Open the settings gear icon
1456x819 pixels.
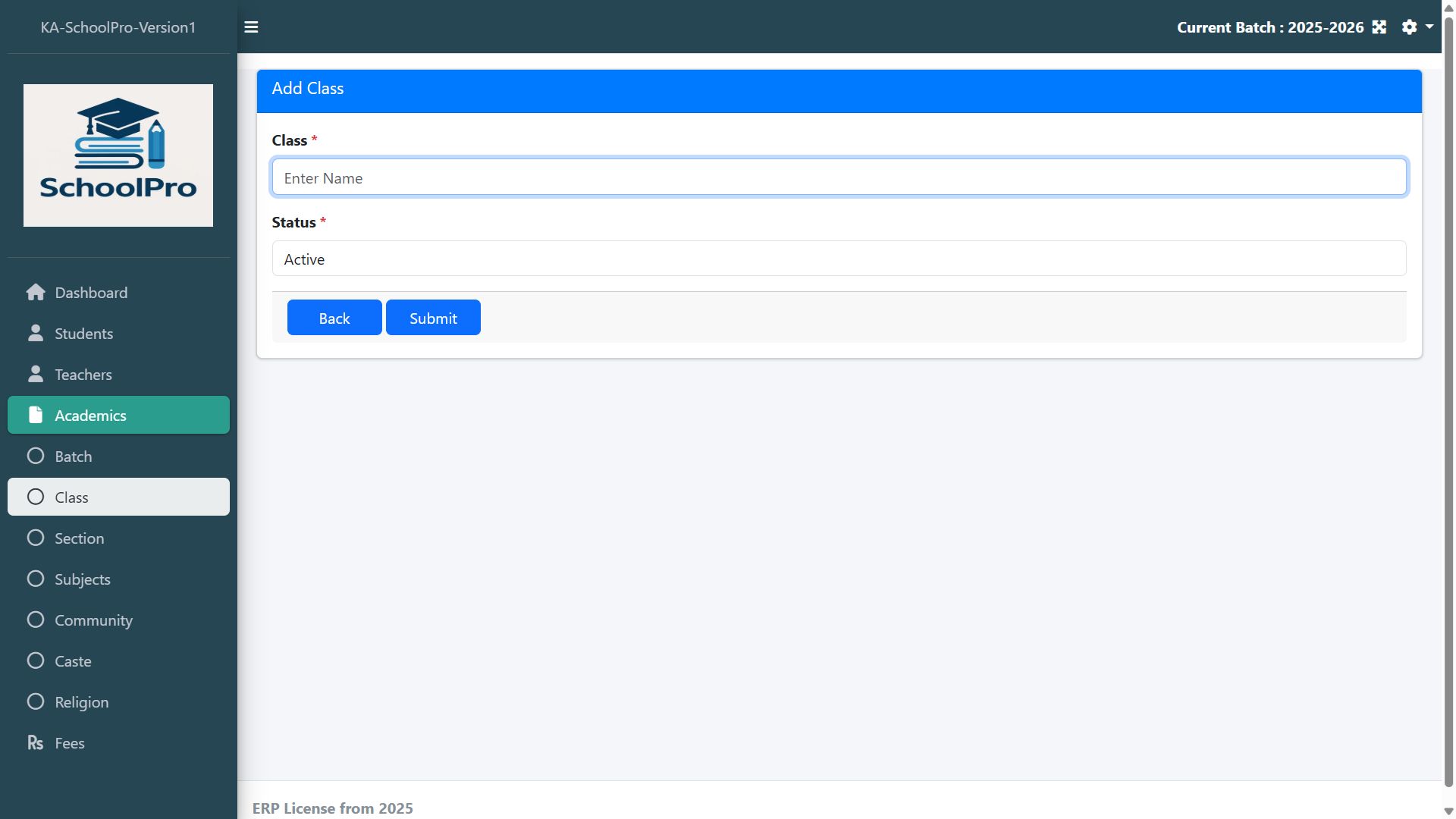(x=1409, y=27)
